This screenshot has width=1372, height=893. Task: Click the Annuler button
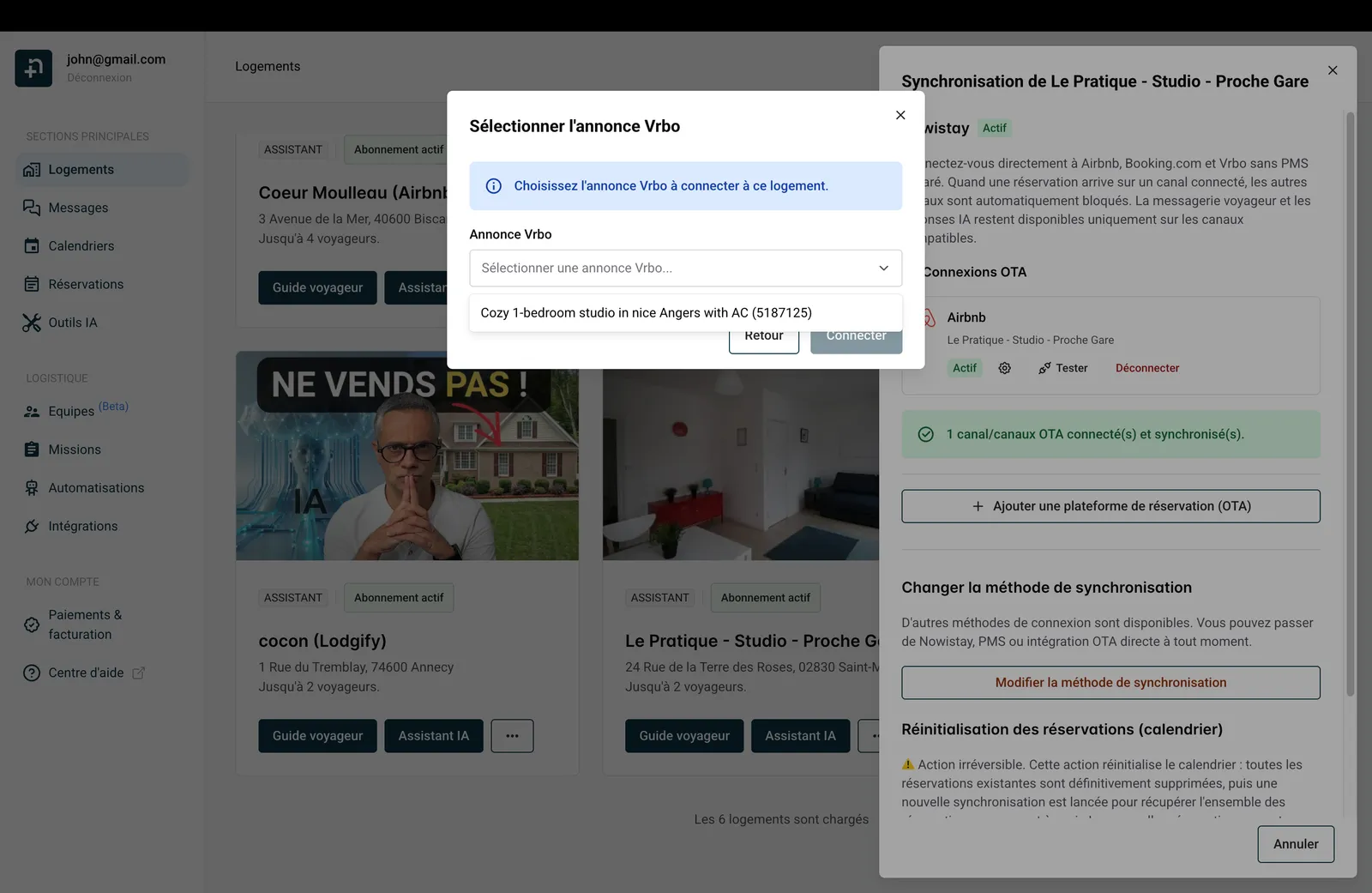pos(1296,844)
